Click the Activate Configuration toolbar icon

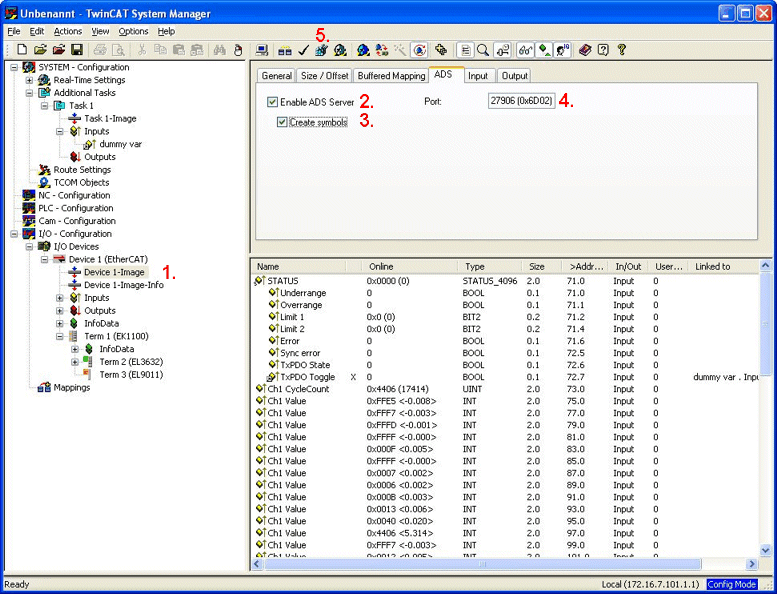(321, 50)
